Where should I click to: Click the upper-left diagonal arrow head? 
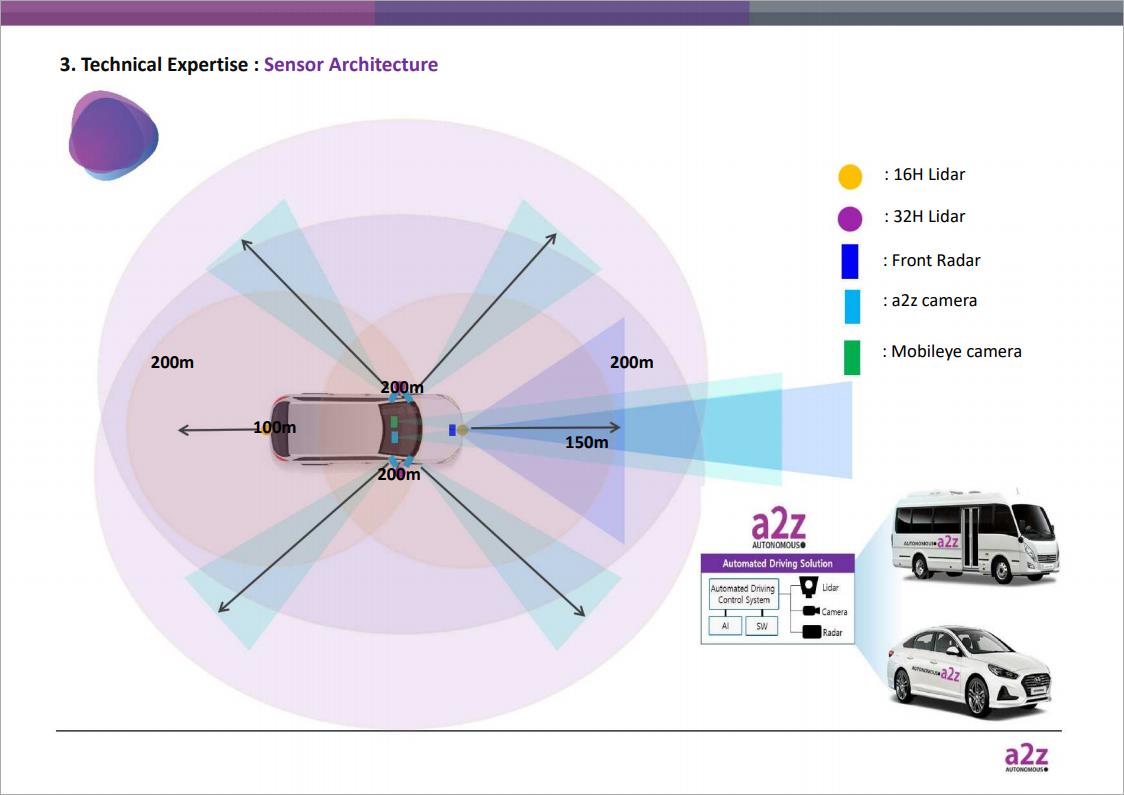[246, 244]
